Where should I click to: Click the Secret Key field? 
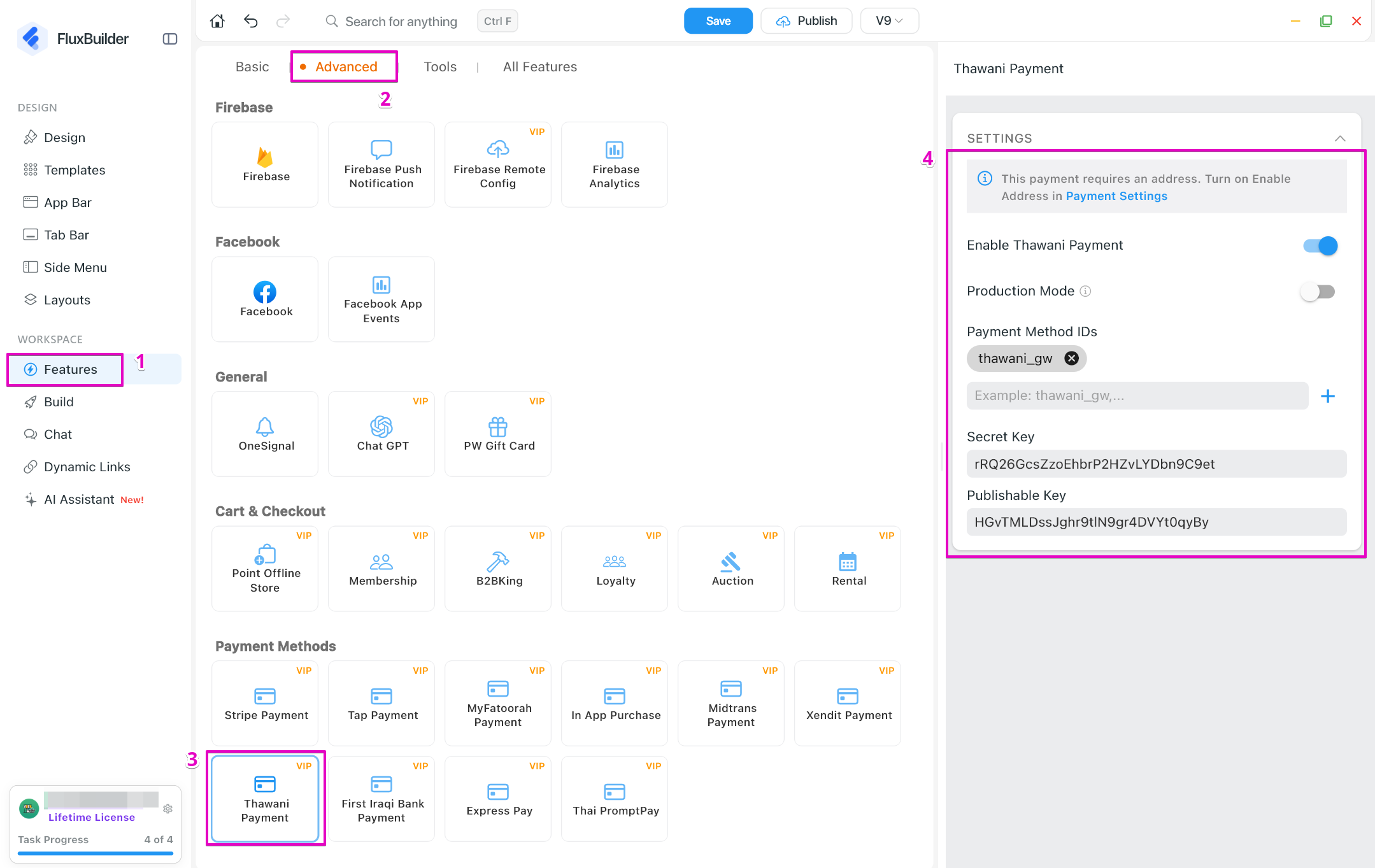(x=1157, y=464)
